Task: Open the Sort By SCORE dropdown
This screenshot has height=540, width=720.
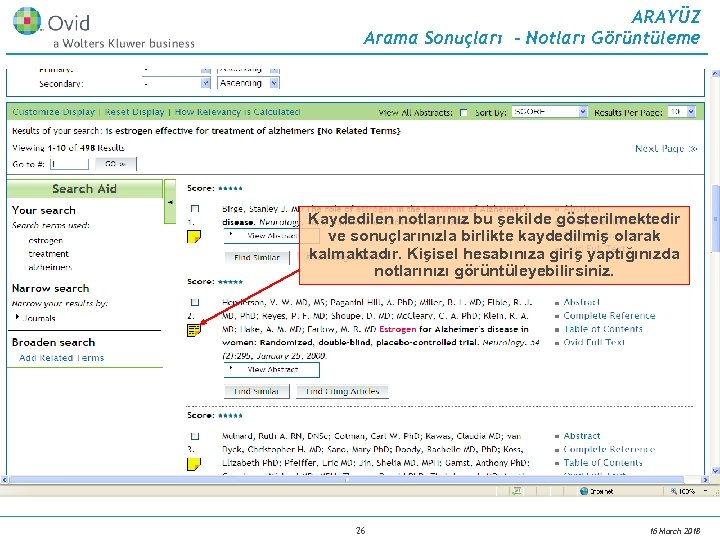Action: tap(550, 112)
